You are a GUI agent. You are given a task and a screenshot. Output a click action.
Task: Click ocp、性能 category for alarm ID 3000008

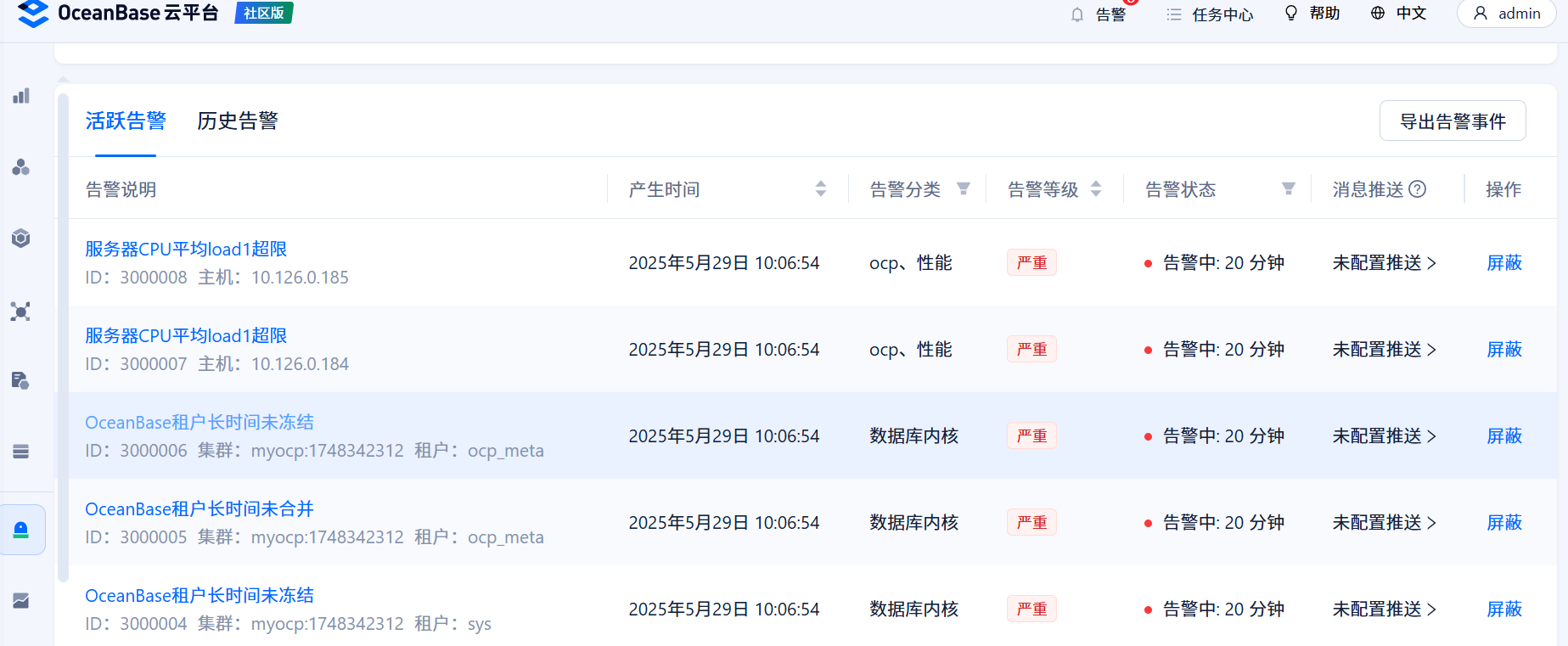(x=911, y=263)
